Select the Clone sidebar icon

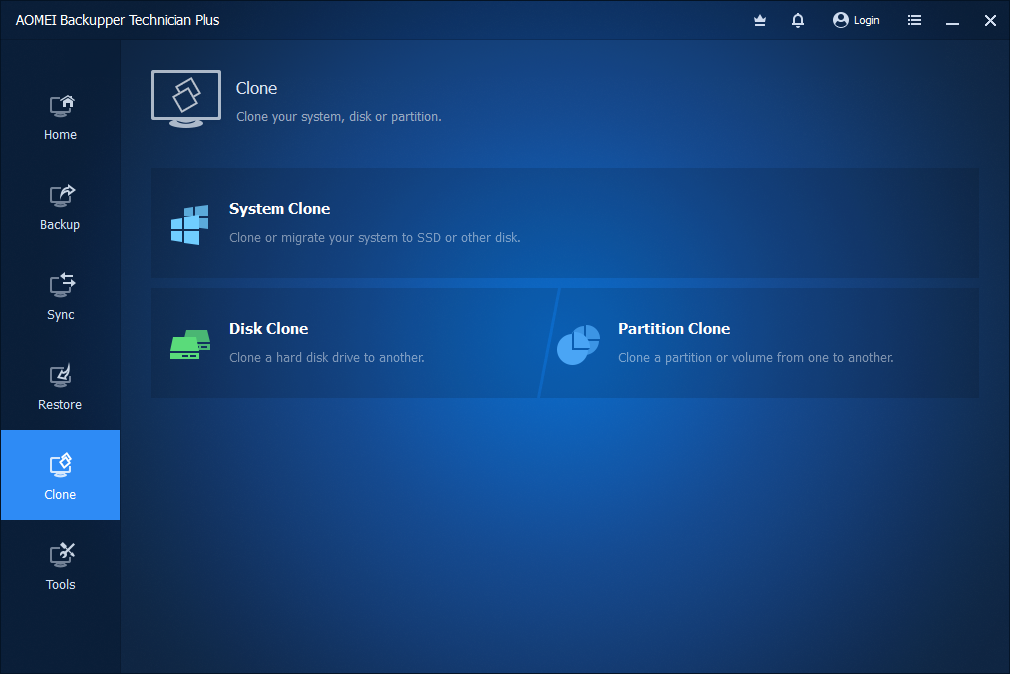click(60, 465)
